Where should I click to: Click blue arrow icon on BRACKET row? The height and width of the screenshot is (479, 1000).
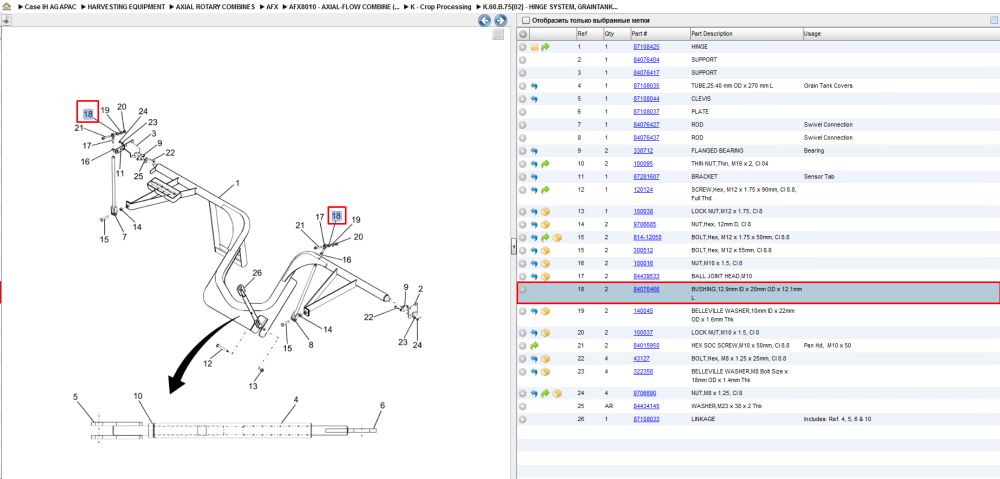(534, 177)
